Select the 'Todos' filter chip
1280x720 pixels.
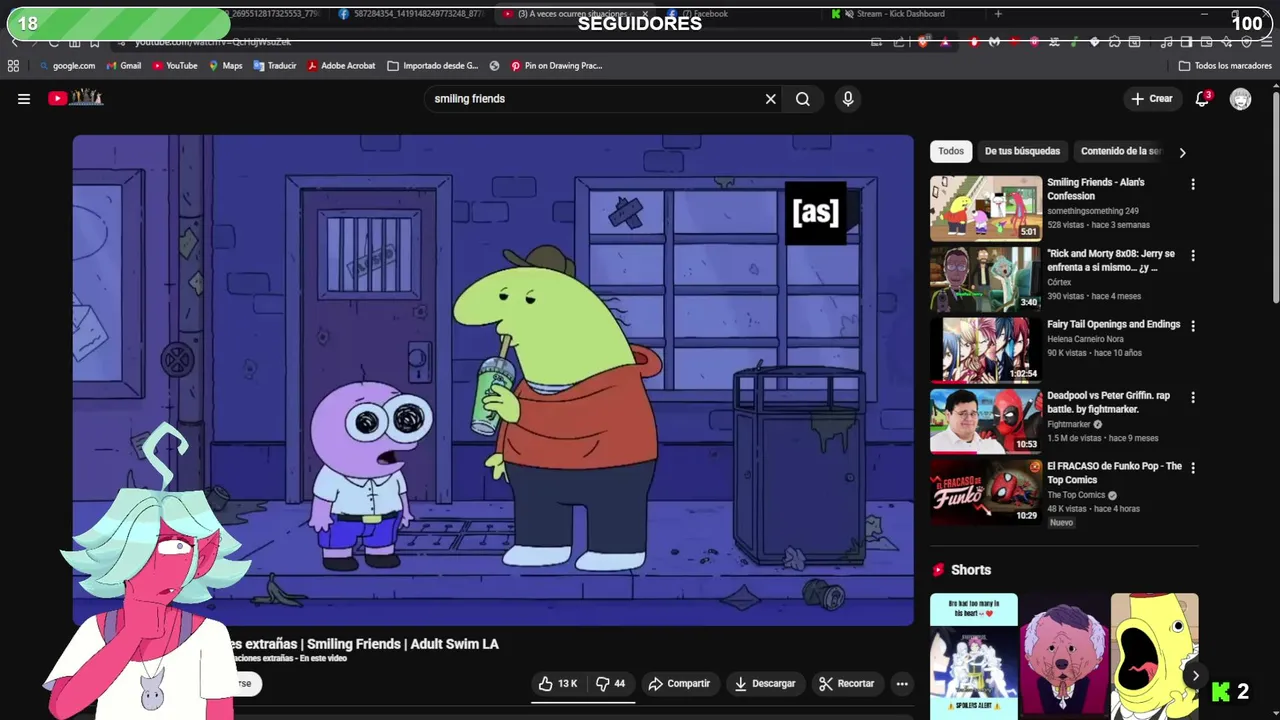tap(951, 151)
